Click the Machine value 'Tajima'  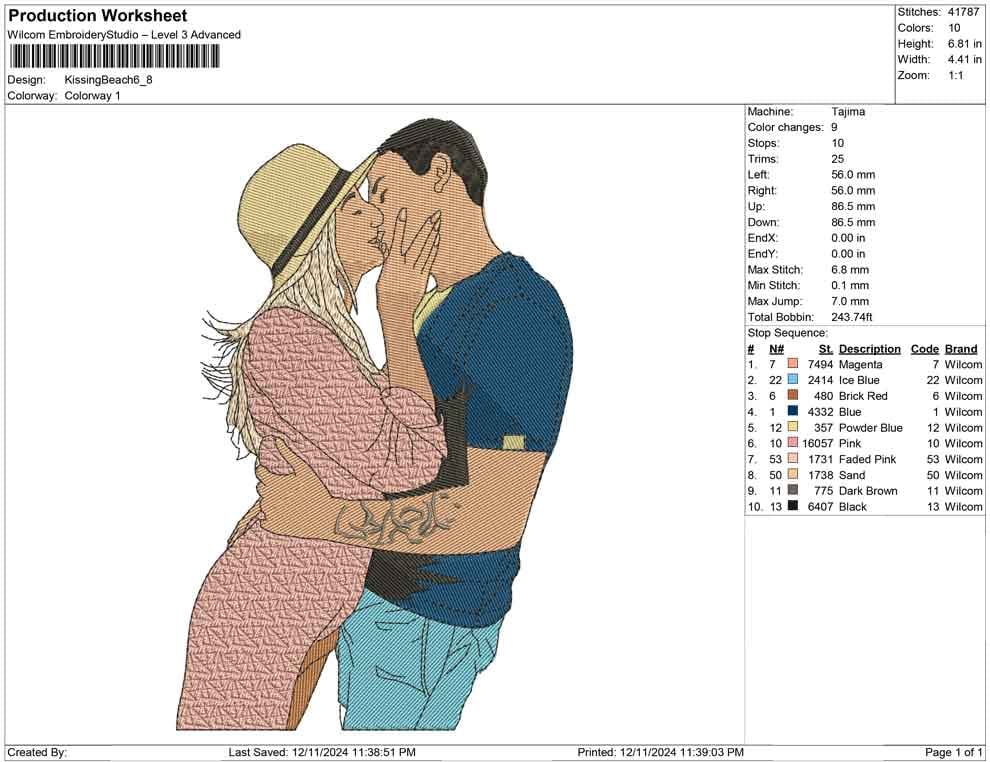(x=848, y=112)
